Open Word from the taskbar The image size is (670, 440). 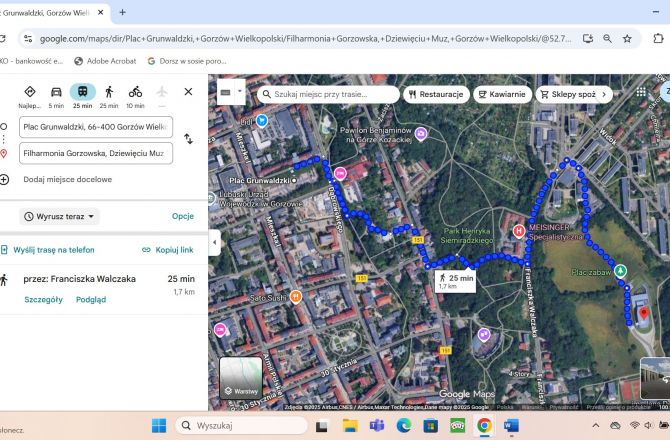click(511, 425)
